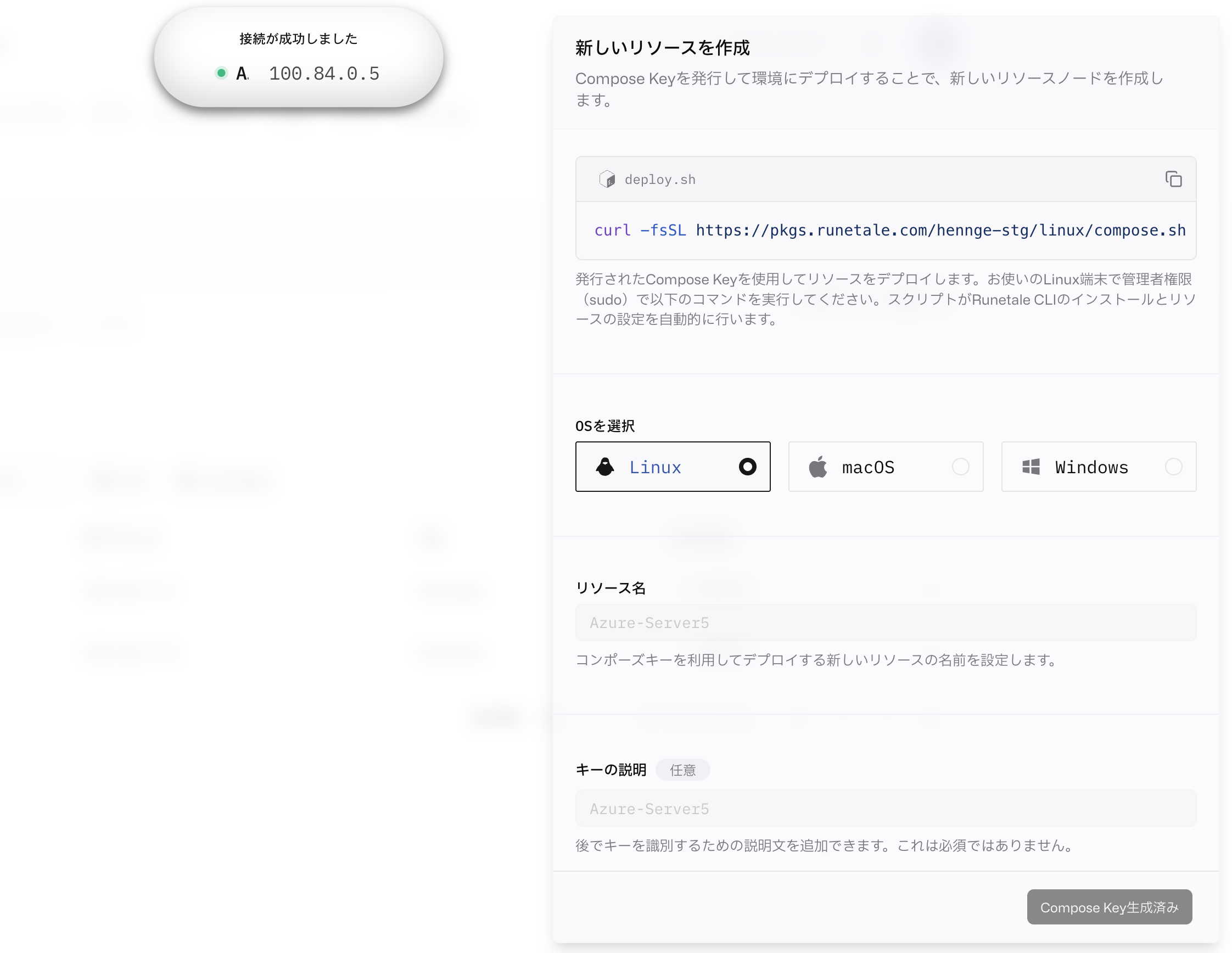Image resolution: width=1232 pixels, height=953 pixels.
Task: Click the リソース名 field label
Action: click(x=611, y=588)
